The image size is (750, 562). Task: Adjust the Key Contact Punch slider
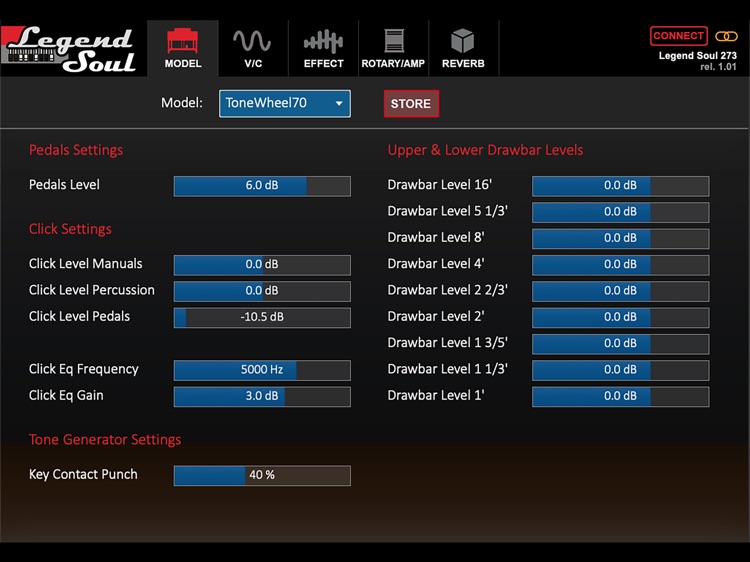click(262, 475)
